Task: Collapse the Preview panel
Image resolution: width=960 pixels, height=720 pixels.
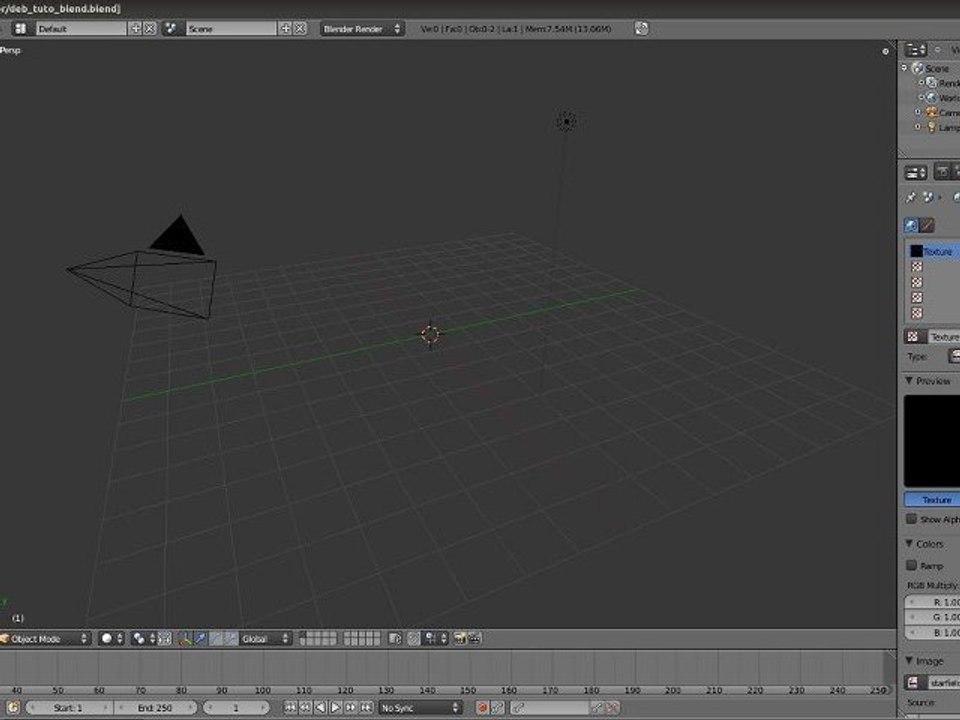Action: click(909, 381)
